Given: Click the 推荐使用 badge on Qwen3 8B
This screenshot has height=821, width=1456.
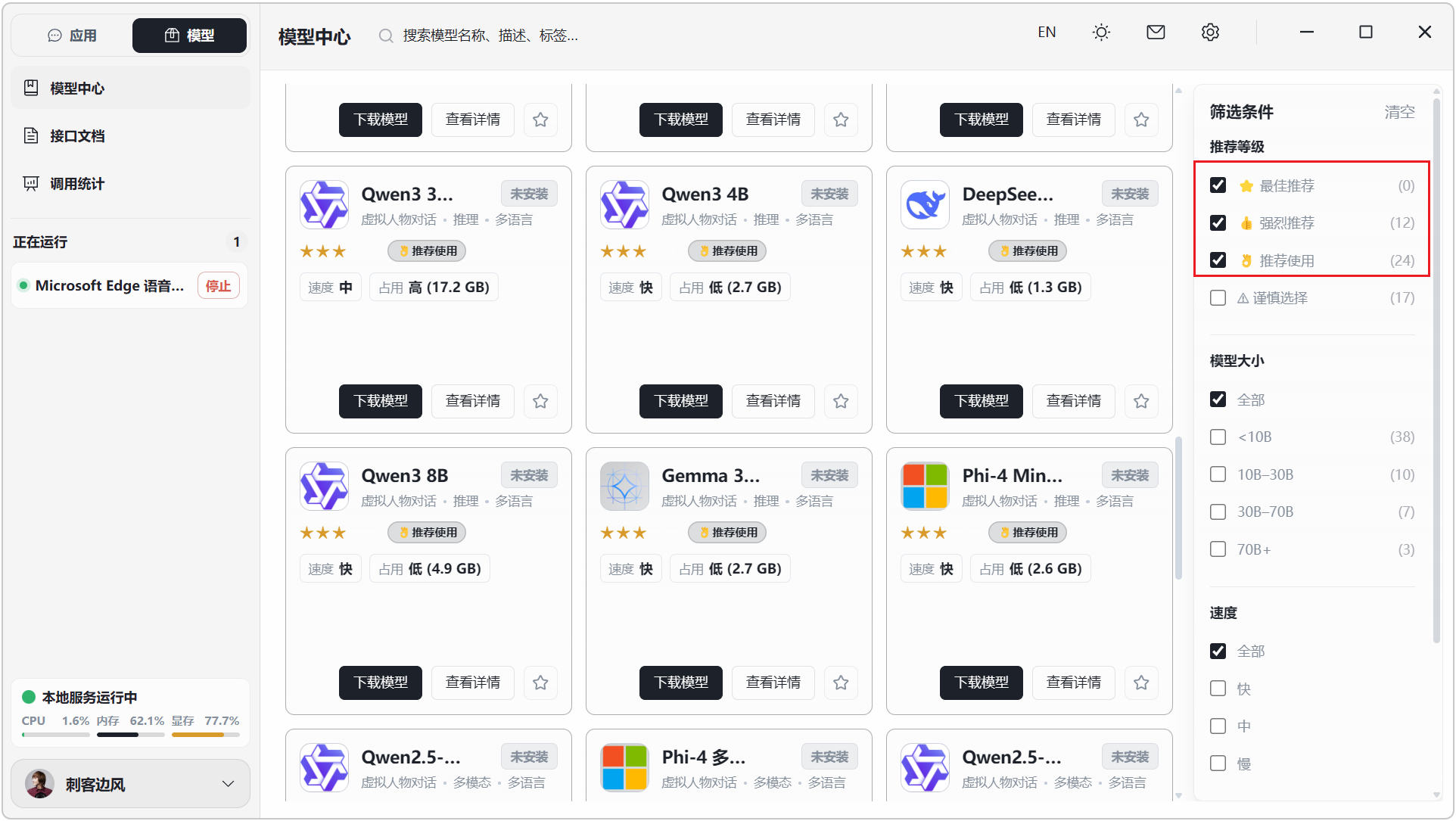Looking at the screenshot, I should click(x=427, y=533).
